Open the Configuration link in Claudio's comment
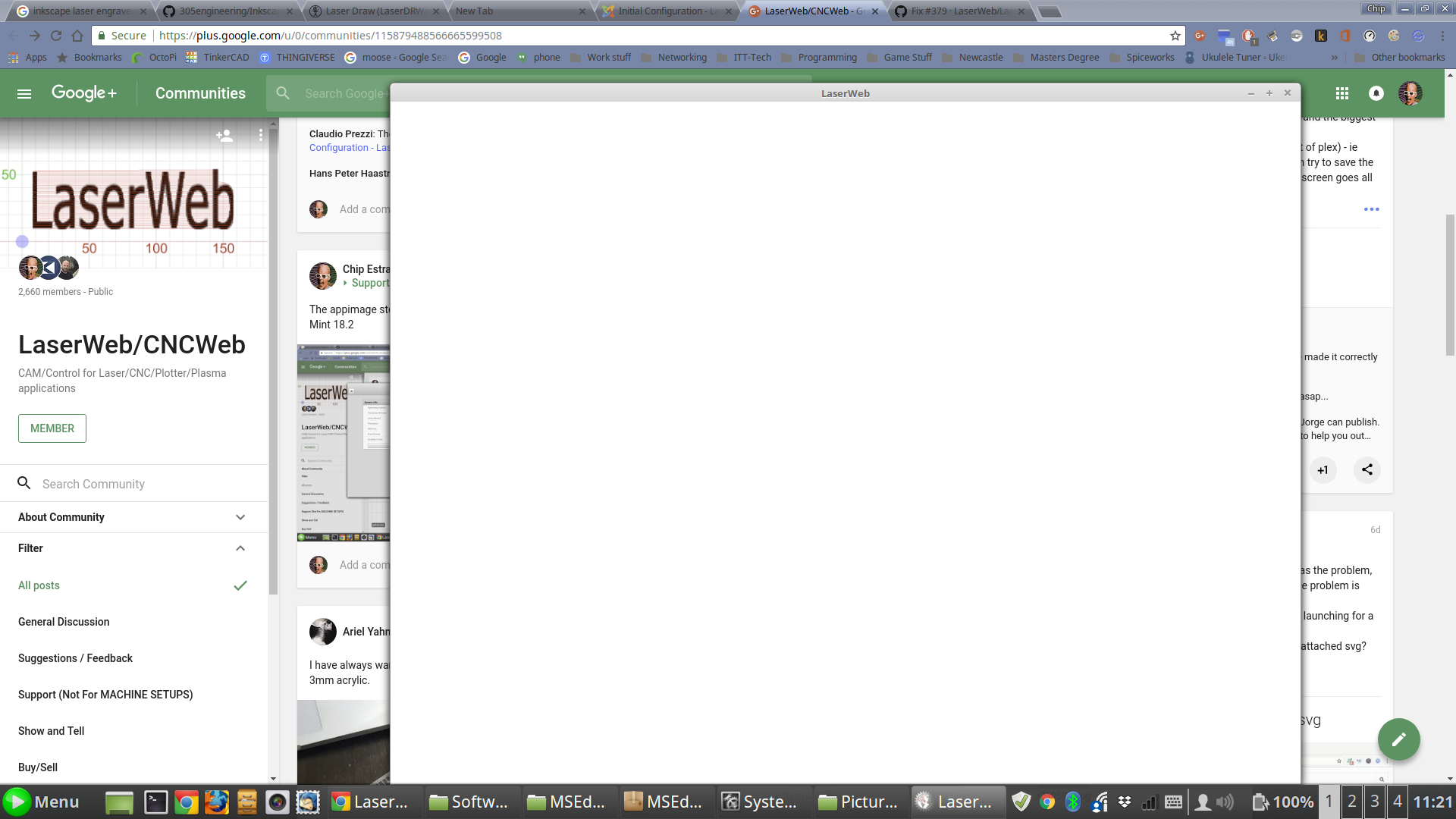 [350, 148]
